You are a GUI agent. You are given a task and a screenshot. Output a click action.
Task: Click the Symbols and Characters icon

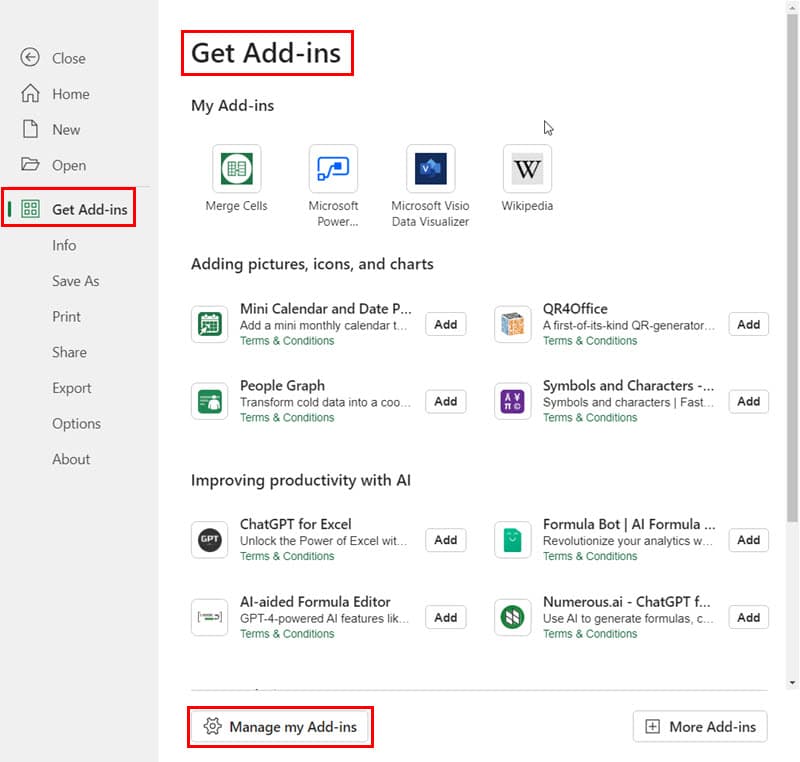point(512,401)
